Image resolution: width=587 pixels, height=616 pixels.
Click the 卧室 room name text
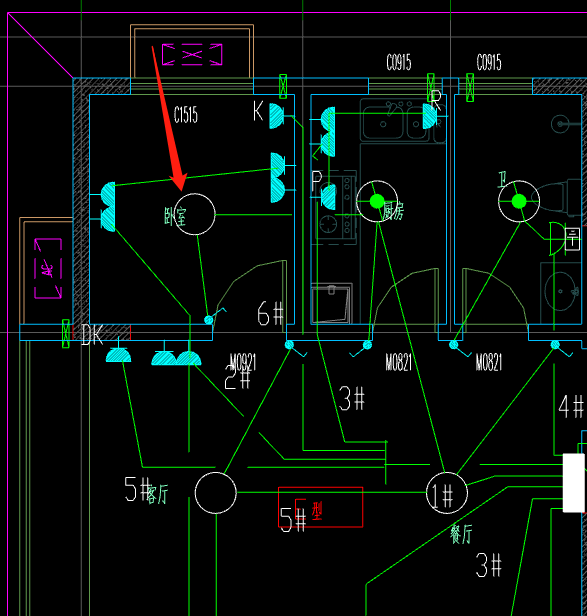pos(175,216)
